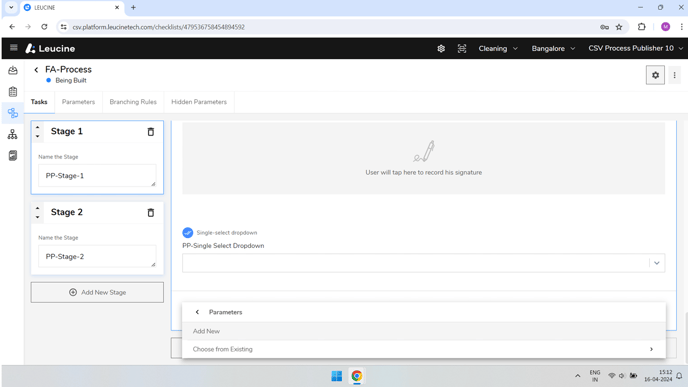Go back with the browser back arrow
Screen dimensions: 688x387
tap(12, 27)
